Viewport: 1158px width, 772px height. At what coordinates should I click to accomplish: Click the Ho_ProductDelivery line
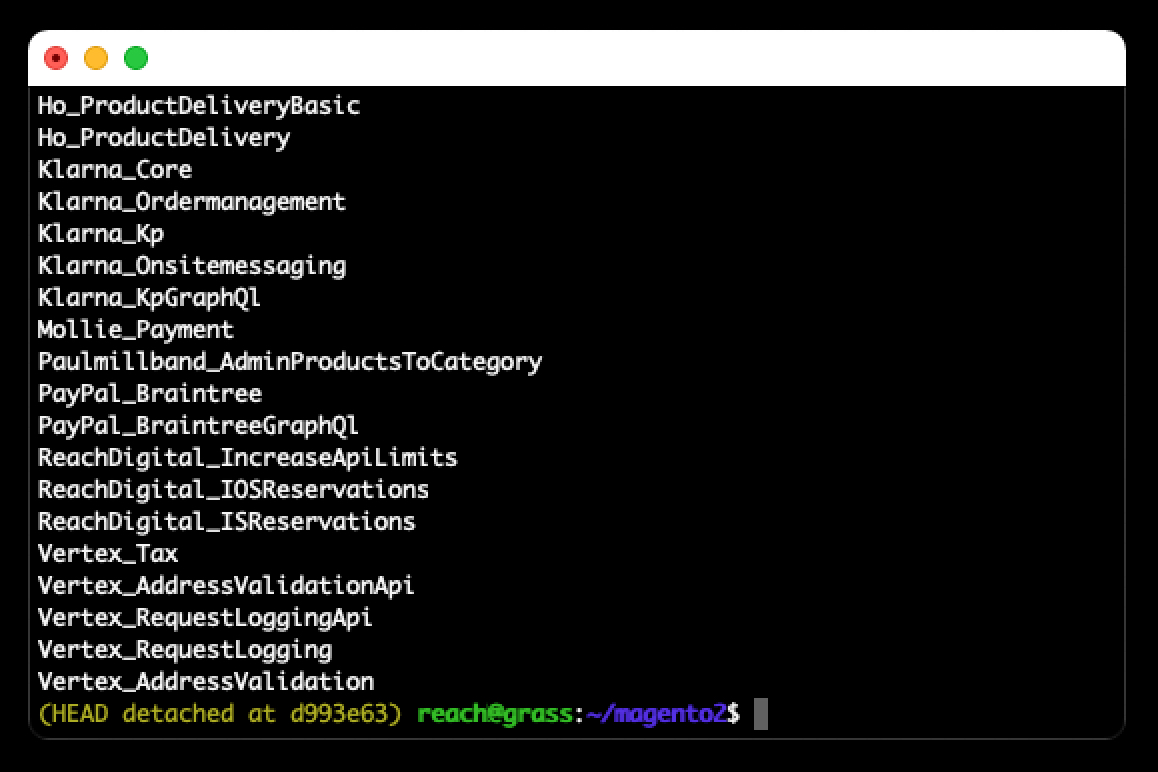(x=164, y=137)
